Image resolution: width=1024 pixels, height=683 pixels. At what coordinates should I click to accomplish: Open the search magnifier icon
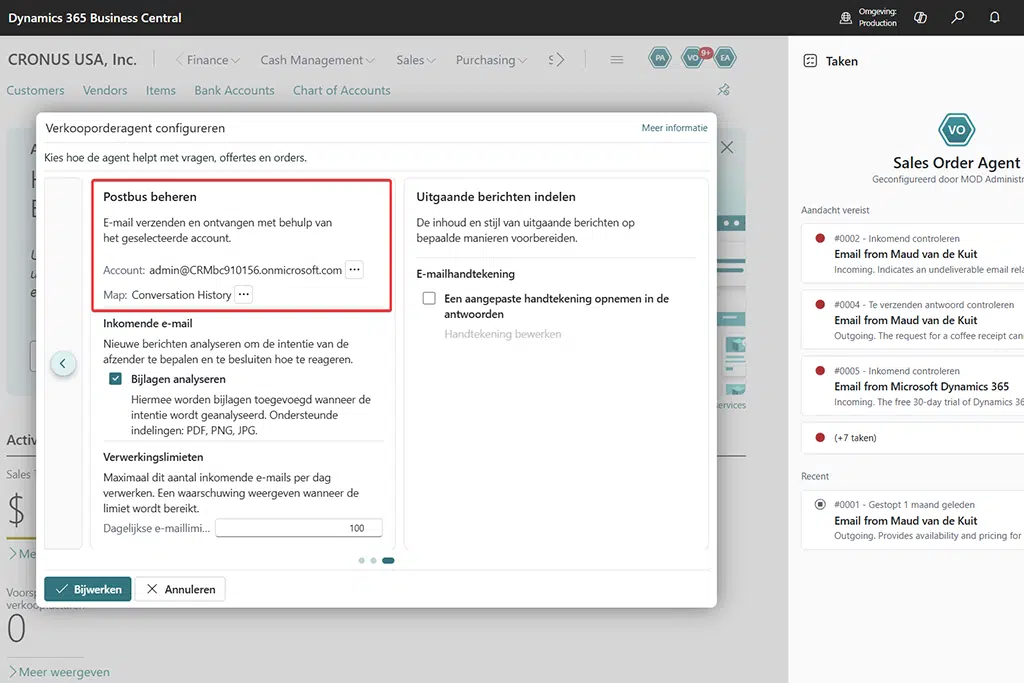tap(957, 18)
